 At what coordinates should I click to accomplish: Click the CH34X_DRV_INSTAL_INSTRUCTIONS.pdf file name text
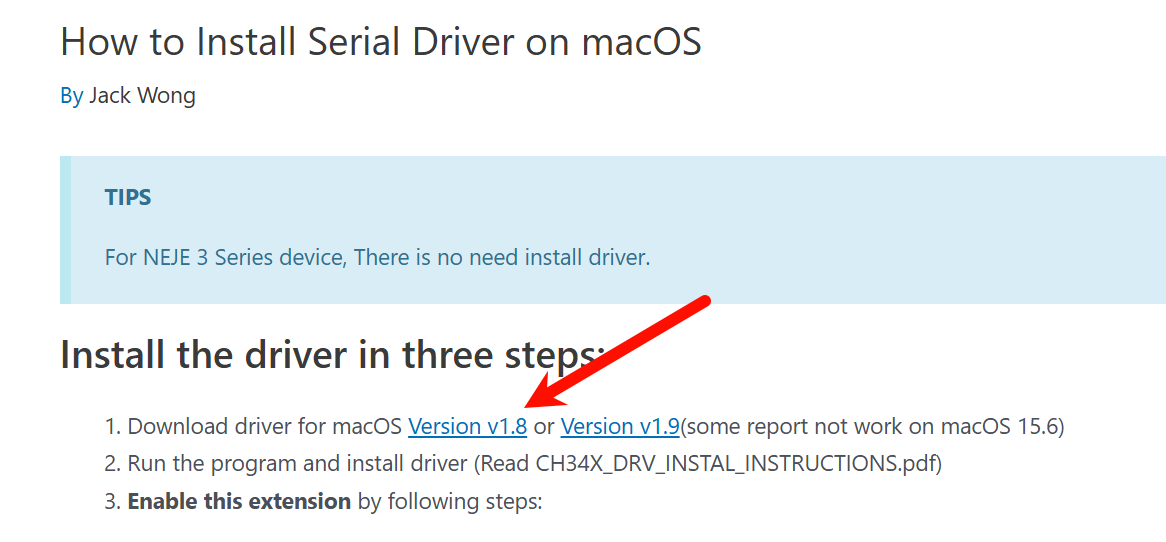pos(738,464)
